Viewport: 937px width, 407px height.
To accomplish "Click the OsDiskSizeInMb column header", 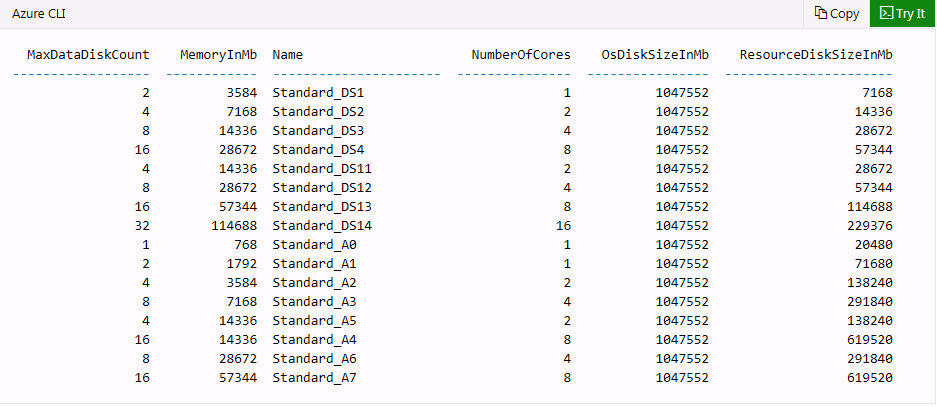I will coord(655,54).
